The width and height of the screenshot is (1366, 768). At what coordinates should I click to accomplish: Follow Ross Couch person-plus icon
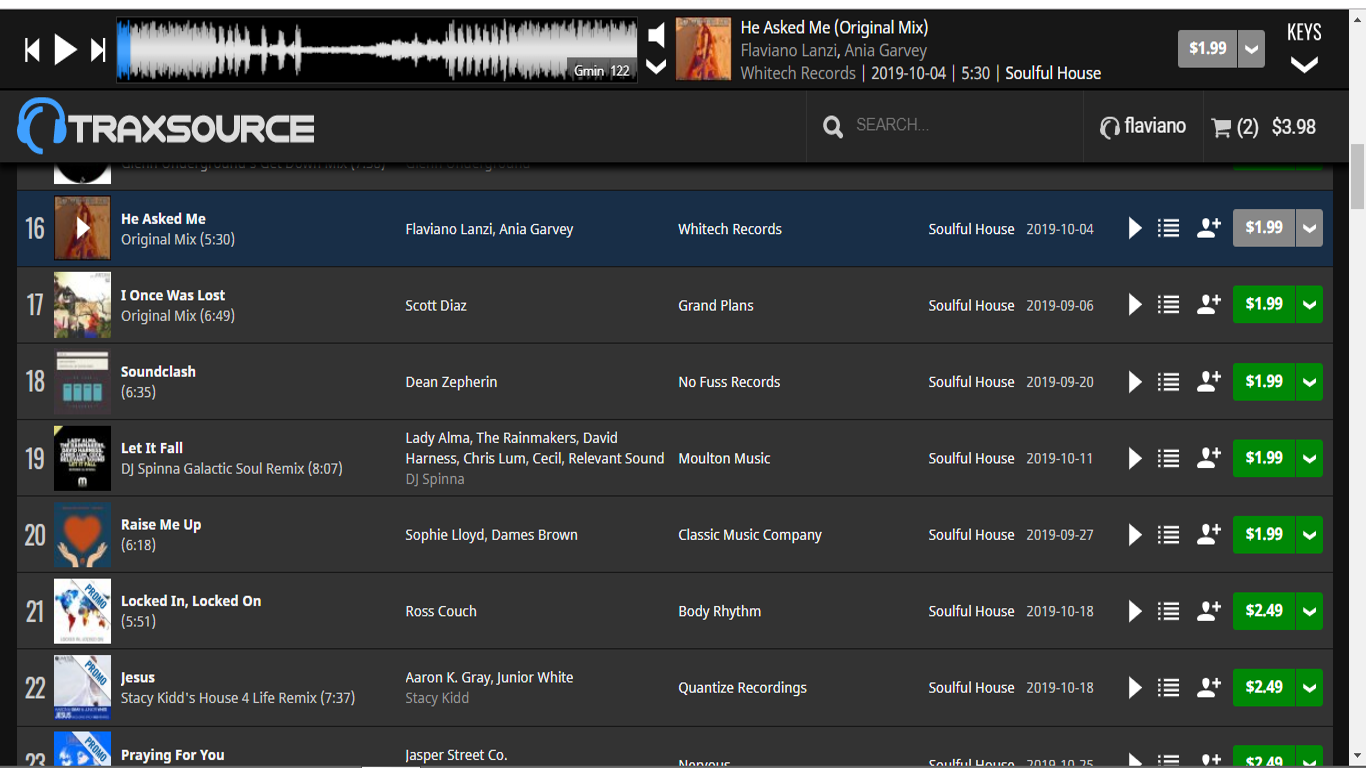(1209, 611)
